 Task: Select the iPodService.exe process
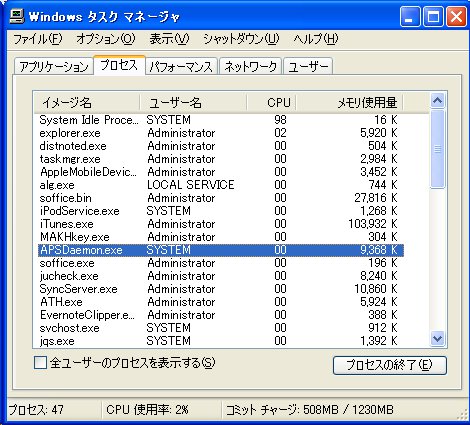coord(221,211)
